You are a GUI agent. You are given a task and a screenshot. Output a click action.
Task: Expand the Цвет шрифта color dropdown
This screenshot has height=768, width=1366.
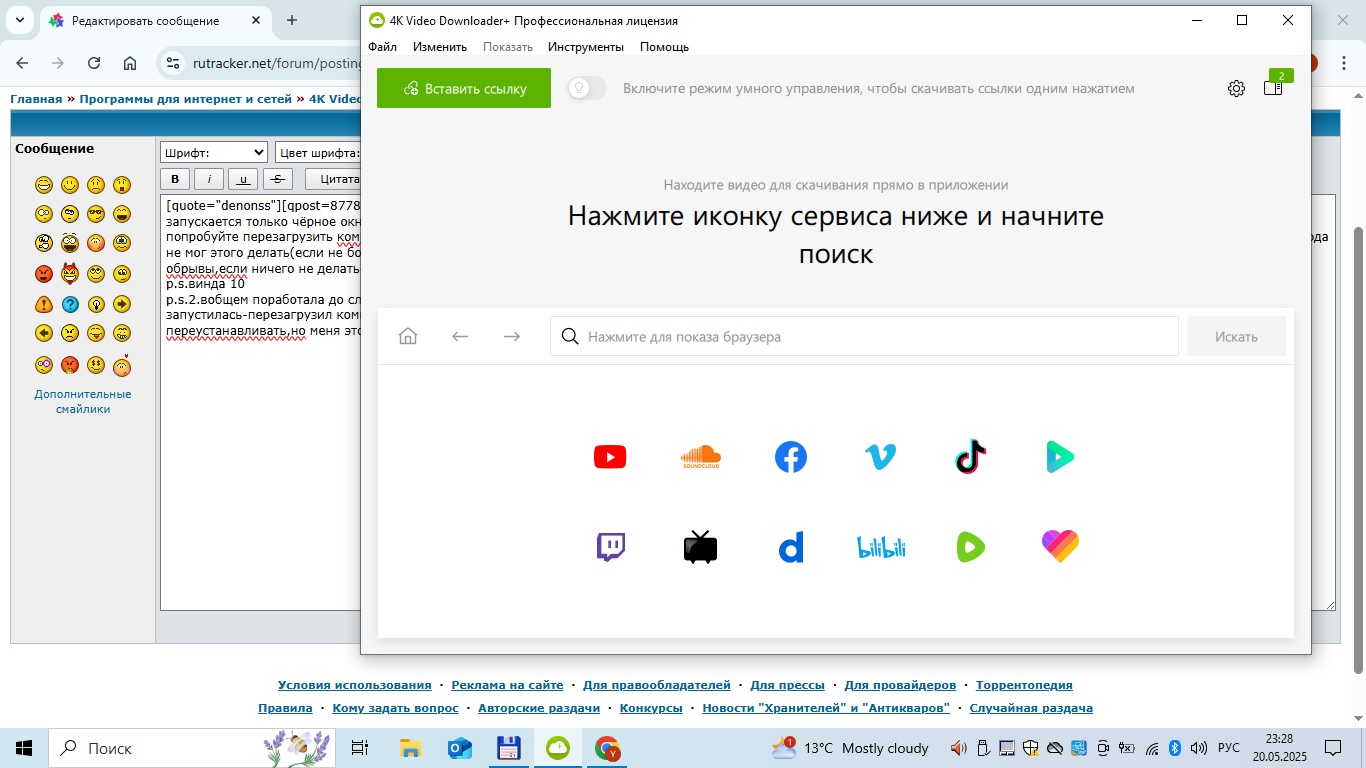(x=318, y=152)
